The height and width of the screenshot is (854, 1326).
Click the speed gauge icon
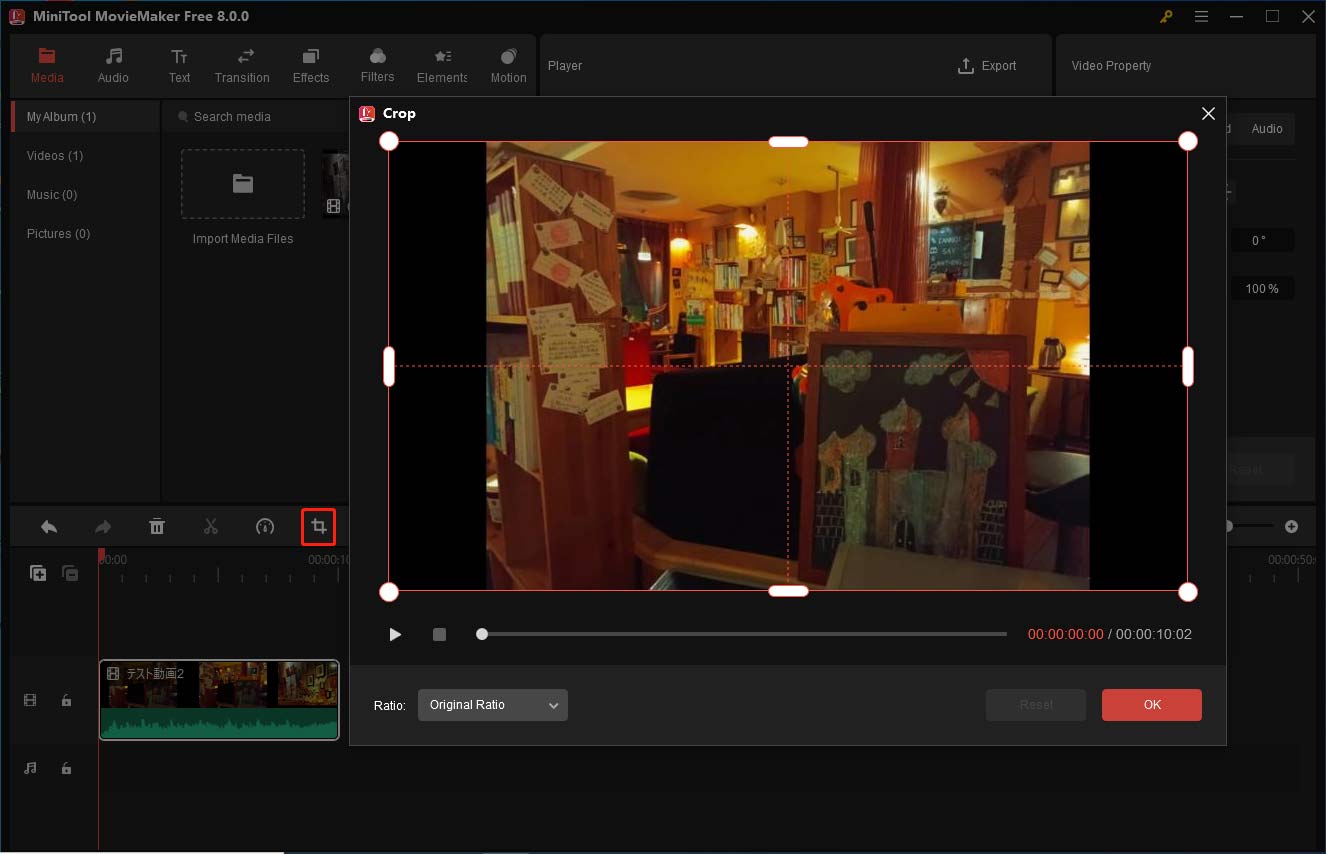[265, 526]
